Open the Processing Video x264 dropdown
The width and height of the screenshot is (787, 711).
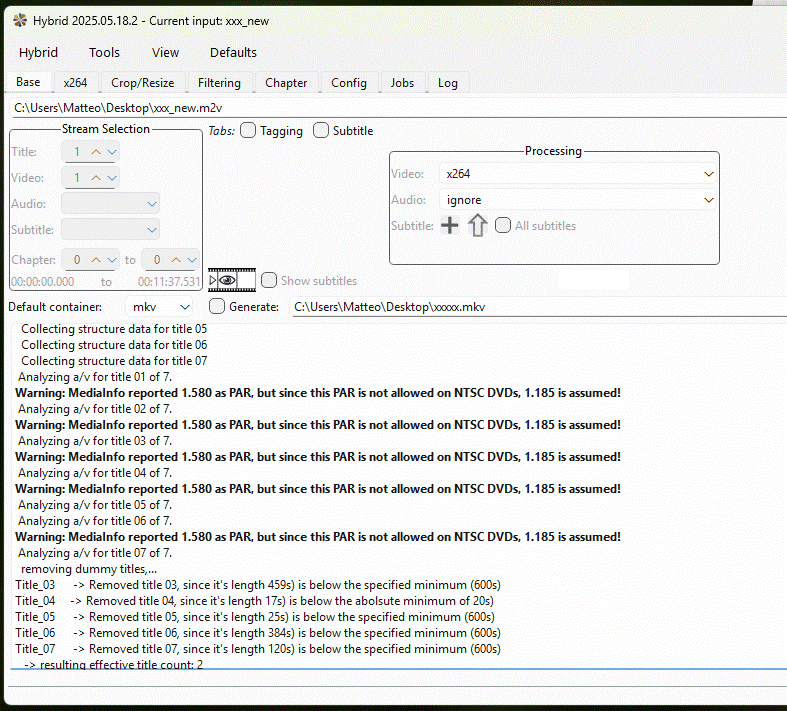[x=579, y=174]
